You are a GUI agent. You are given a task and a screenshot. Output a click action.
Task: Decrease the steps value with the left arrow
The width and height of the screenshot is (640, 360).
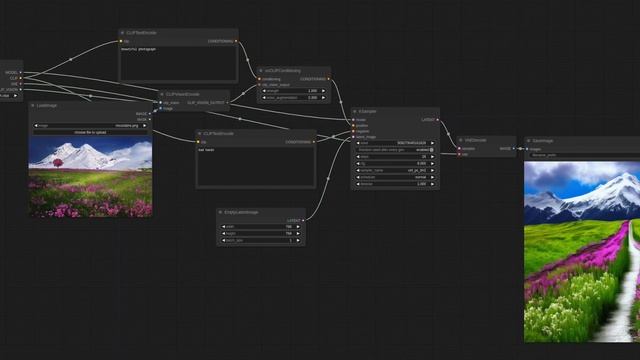(358, 157)
